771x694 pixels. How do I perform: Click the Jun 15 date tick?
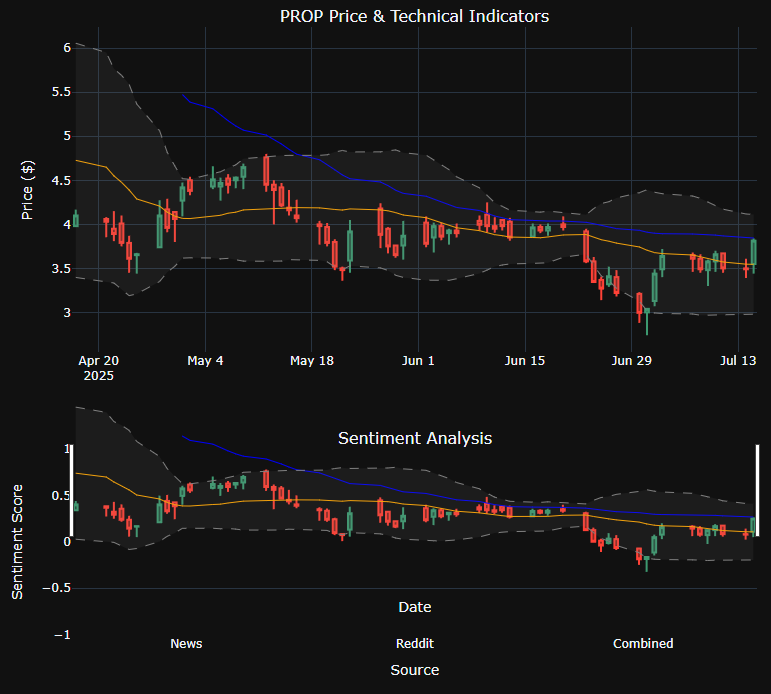[x=525, y=361]
